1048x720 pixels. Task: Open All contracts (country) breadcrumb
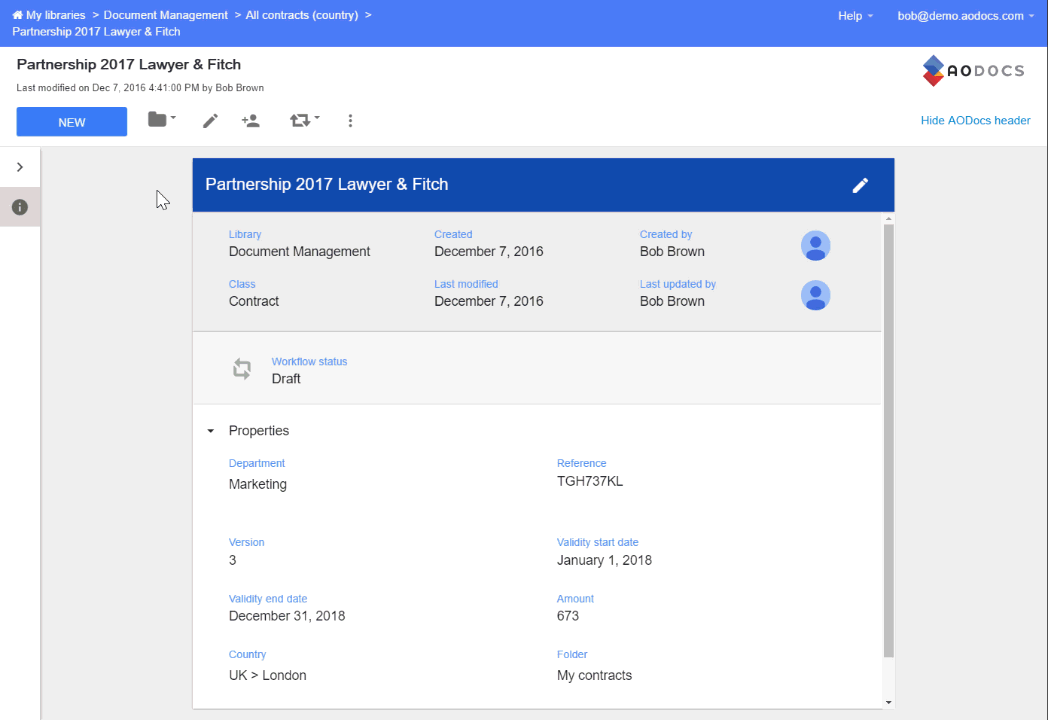pyautogui.click(x=302, y=15)
